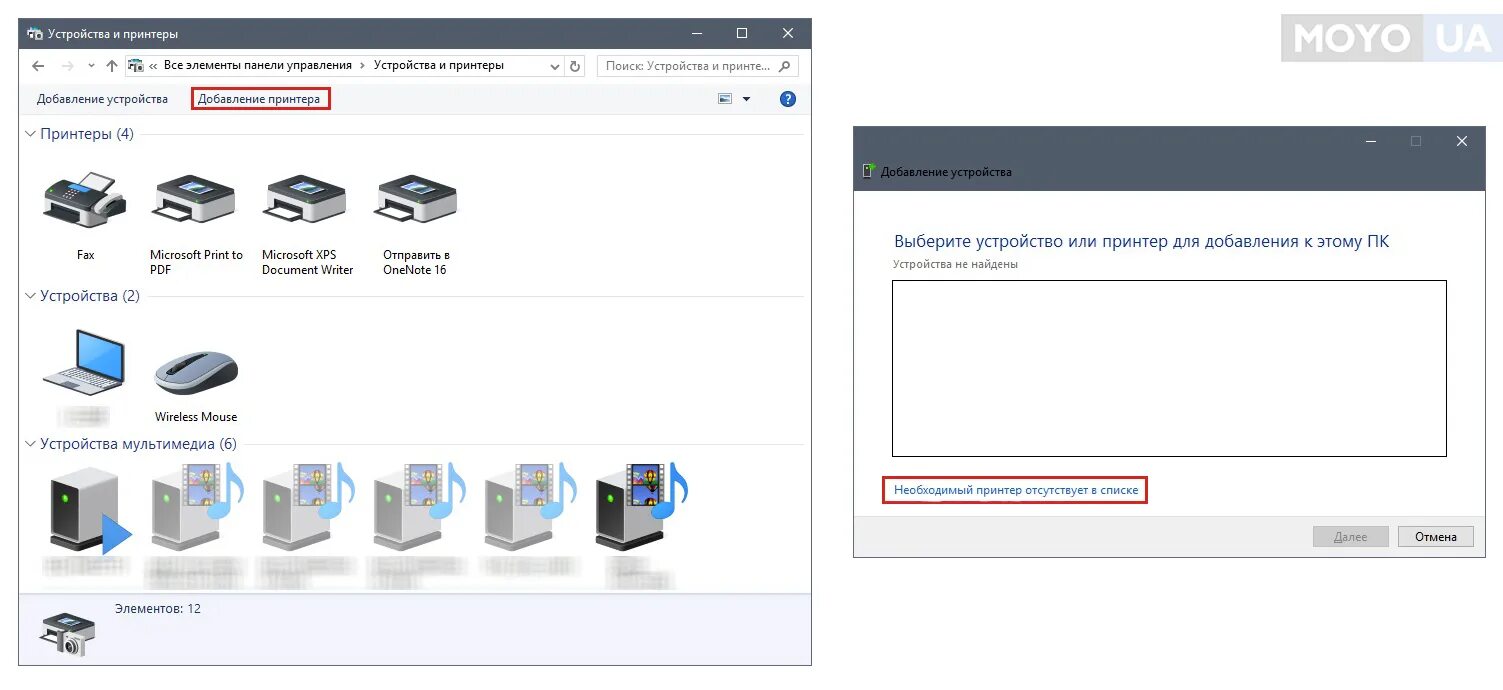The width and height of the screenshot is (1503, 690).
Task: Click the Forward navigation arrow
Action: click(x=68, y=66)
